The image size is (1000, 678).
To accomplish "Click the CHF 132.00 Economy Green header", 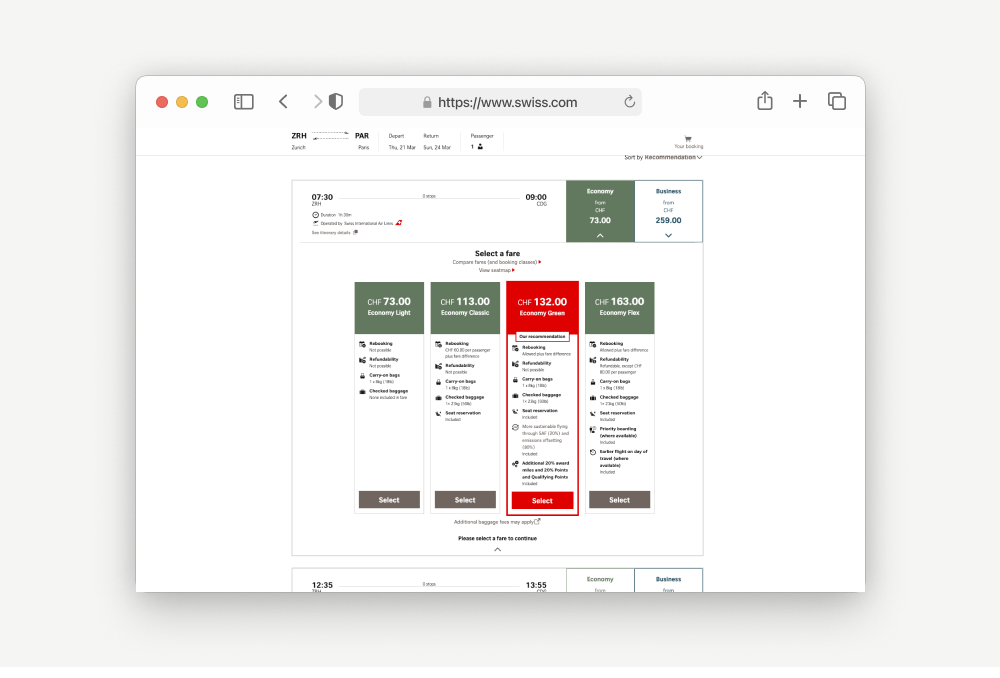I will pyautogui.click(x=542, y=307).
